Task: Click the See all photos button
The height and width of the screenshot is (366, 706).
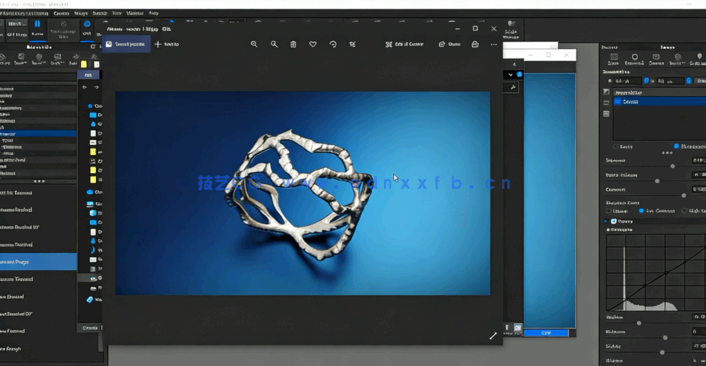Action: point(126,44)
